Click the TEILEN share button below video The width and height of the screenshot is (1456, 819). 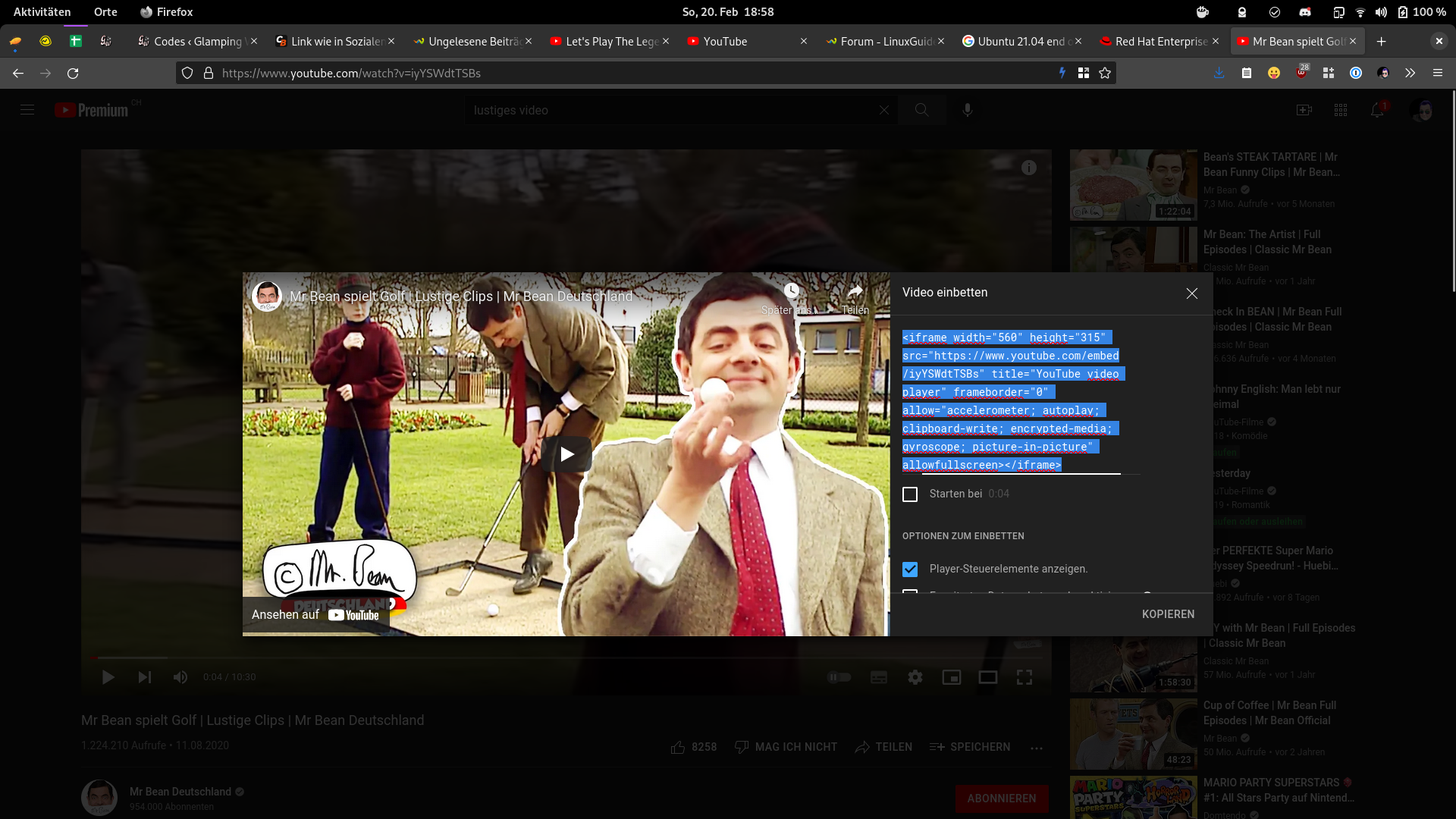(x=883, y=748)
